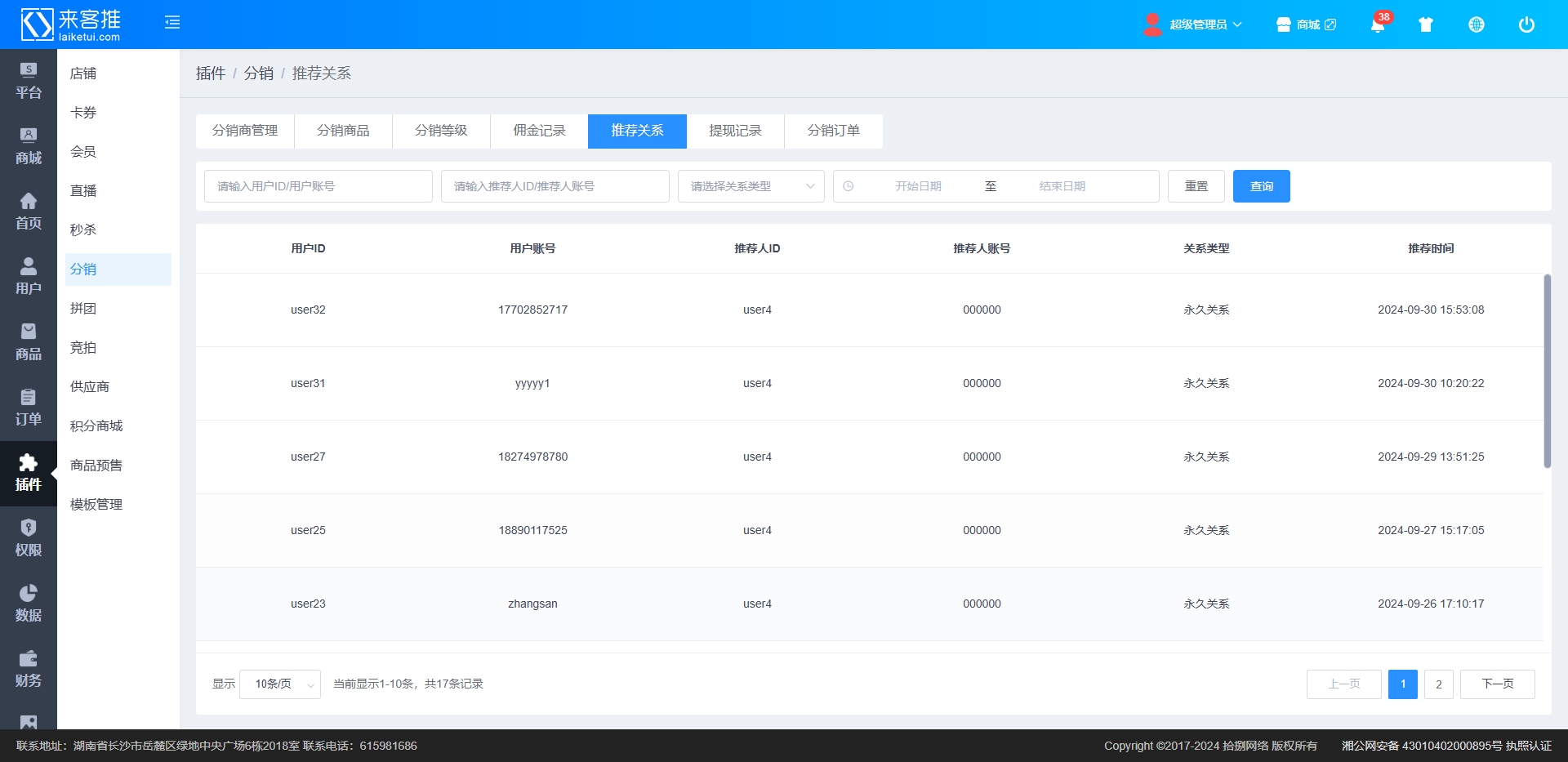Click the 重置 reset button
Viewport: 1568px width, 762px height.
click(x=1196, y=186)
